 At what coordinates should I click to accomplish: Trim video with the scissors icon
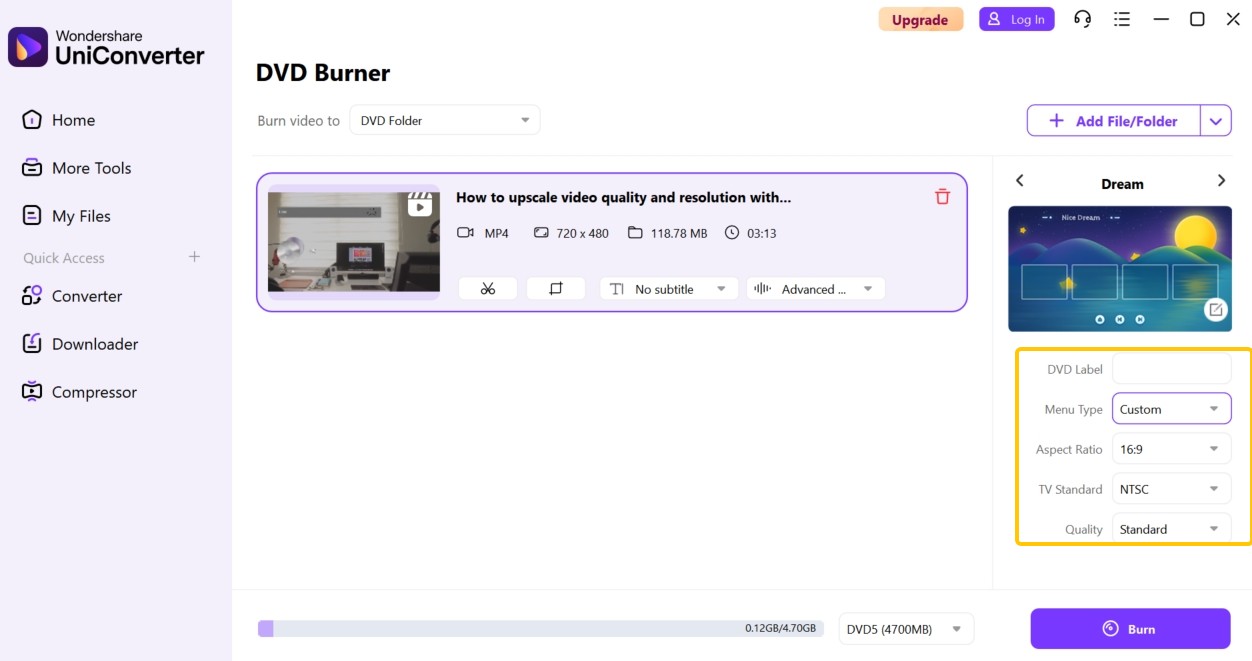tap(488, 289)
